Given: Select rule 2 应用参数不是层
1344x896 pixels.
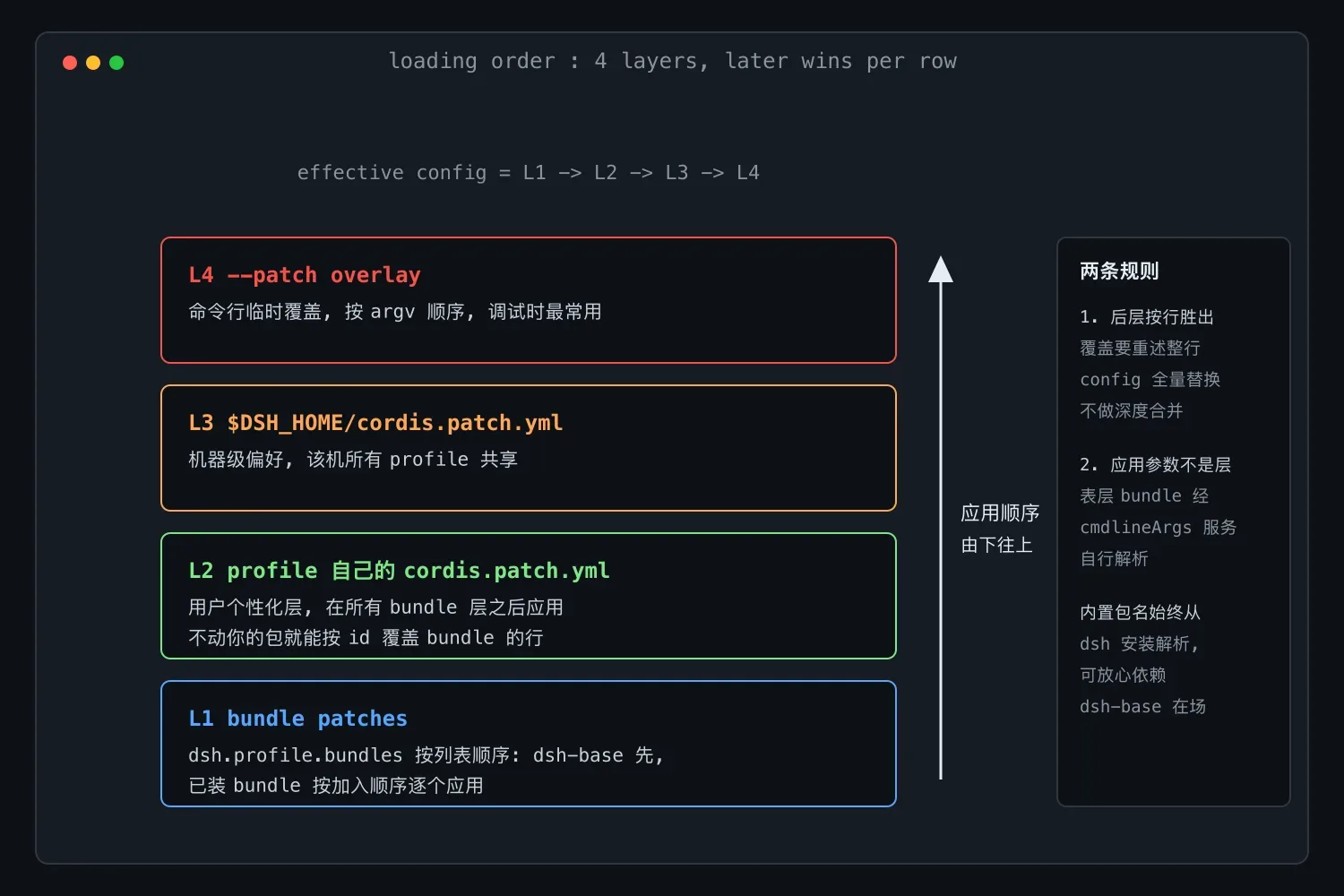Looking at the screenshot, I should 1155,465.
